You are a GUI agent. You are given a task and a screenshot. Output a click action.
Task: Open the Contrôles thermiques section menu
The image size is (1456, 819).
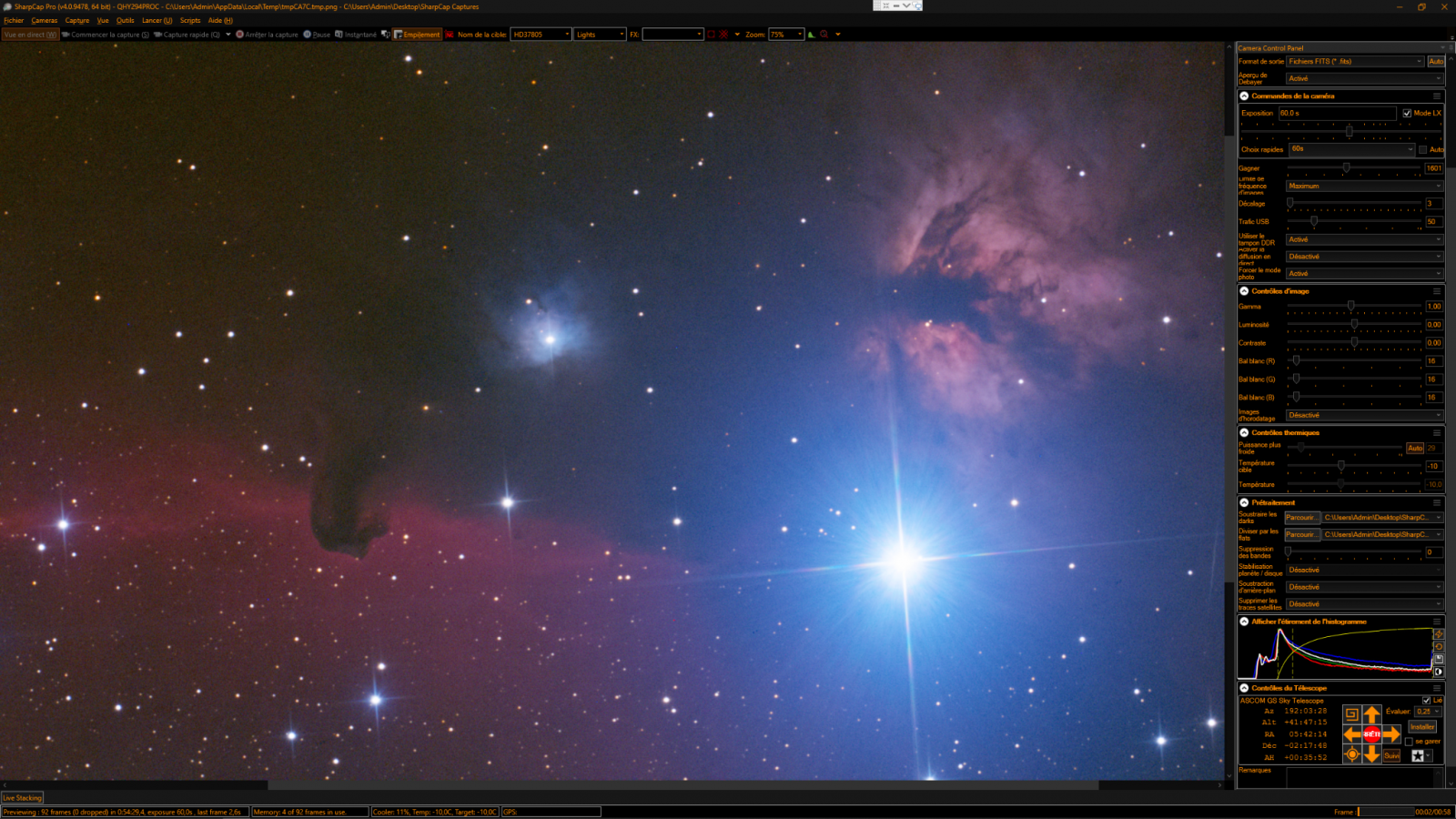point(1437,432)
